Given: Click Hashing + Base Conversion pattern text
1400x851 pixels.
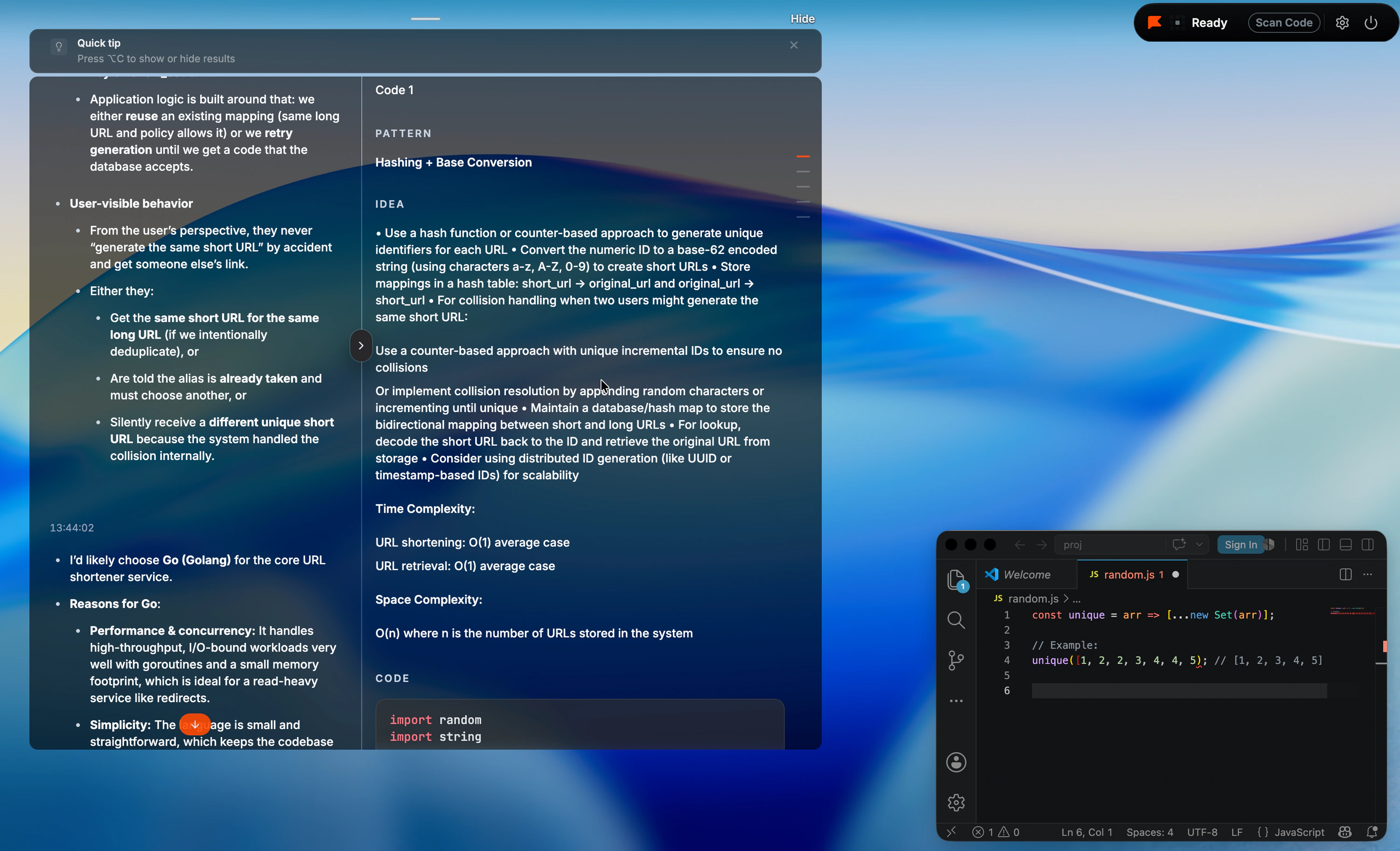Looking at the screenshot, I should coord(454,162).
